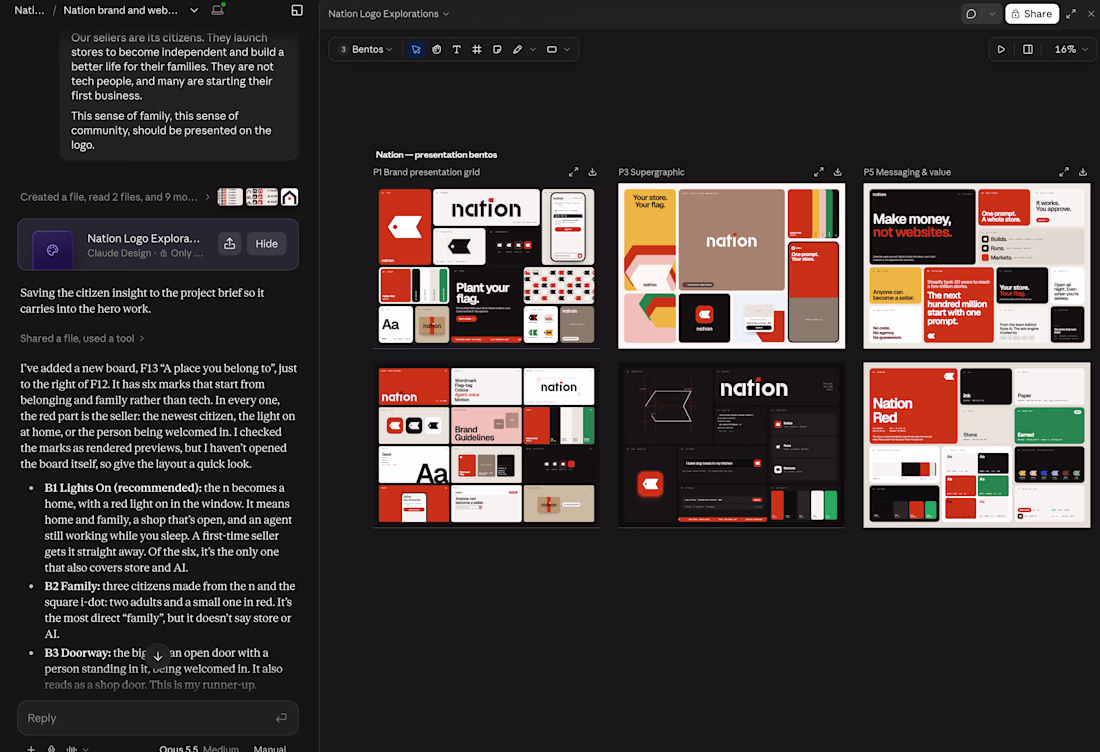Open the Opus 5.5 Medium model selector
Viewport: 1100px width, 752px height.
pyautogui.click(x=199, y=748)
